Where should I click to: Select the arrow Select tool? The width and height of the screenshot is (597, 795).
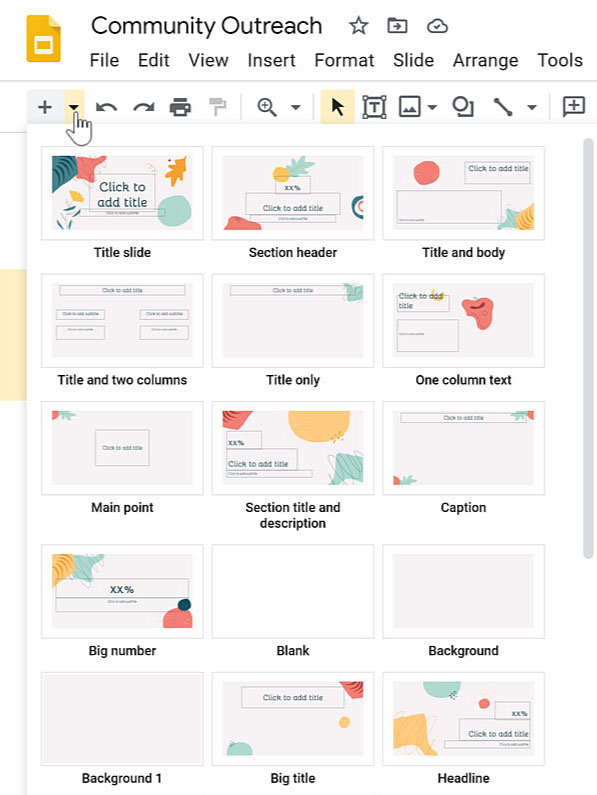coord(337,107)
